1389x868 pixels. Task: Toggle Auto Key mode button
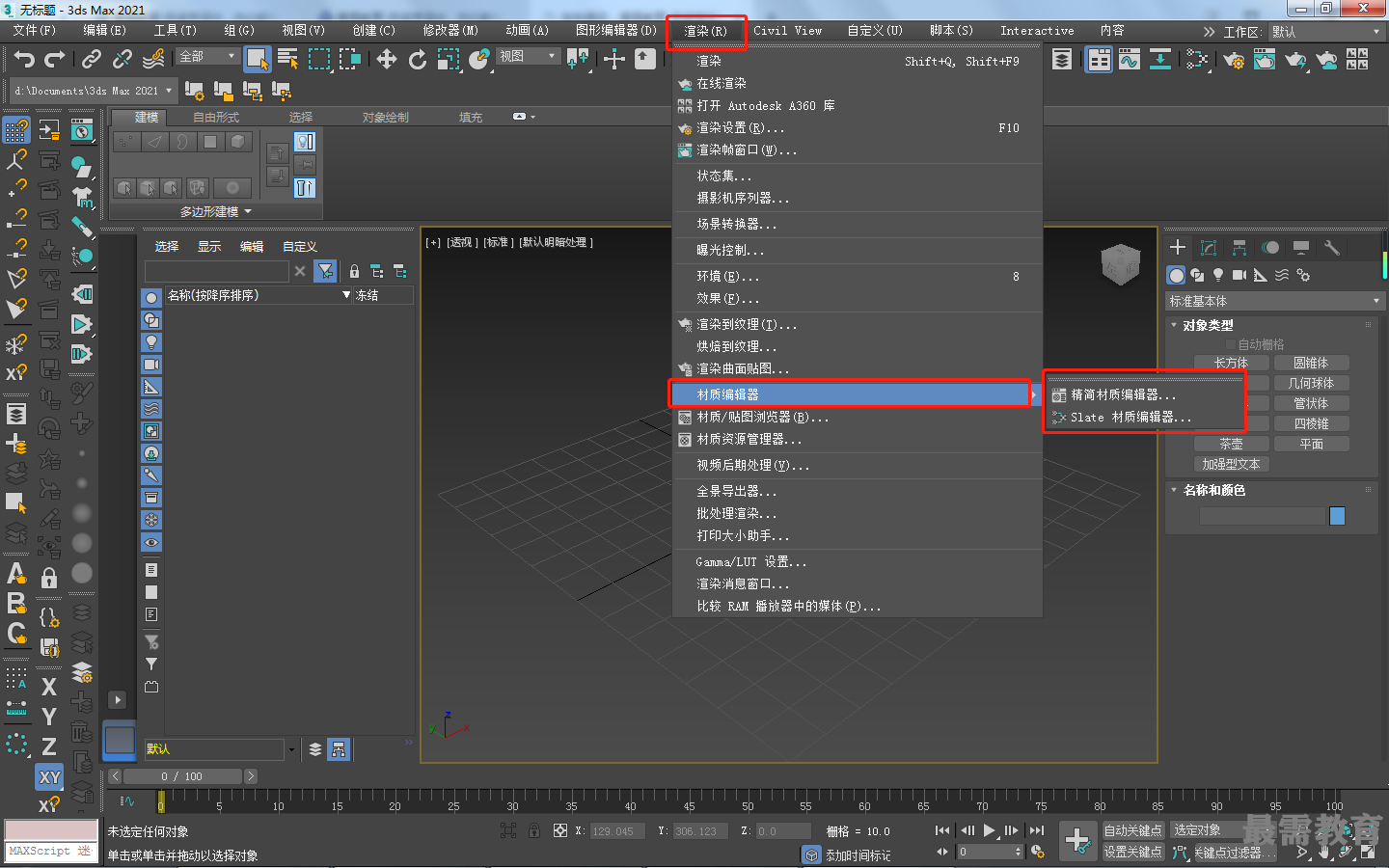click(1132, 830)
